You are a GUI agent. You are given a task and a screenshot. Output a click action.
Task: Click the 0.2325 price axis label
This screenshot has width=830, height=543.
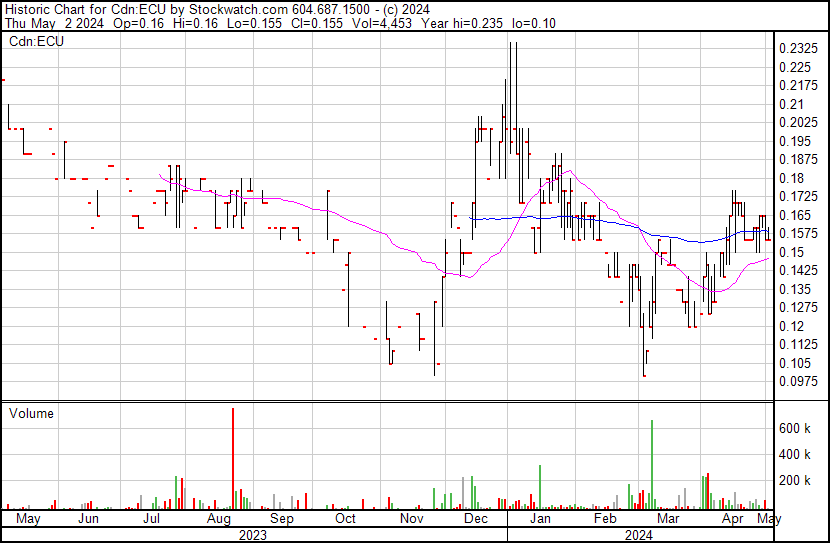(x=797, y=48)
